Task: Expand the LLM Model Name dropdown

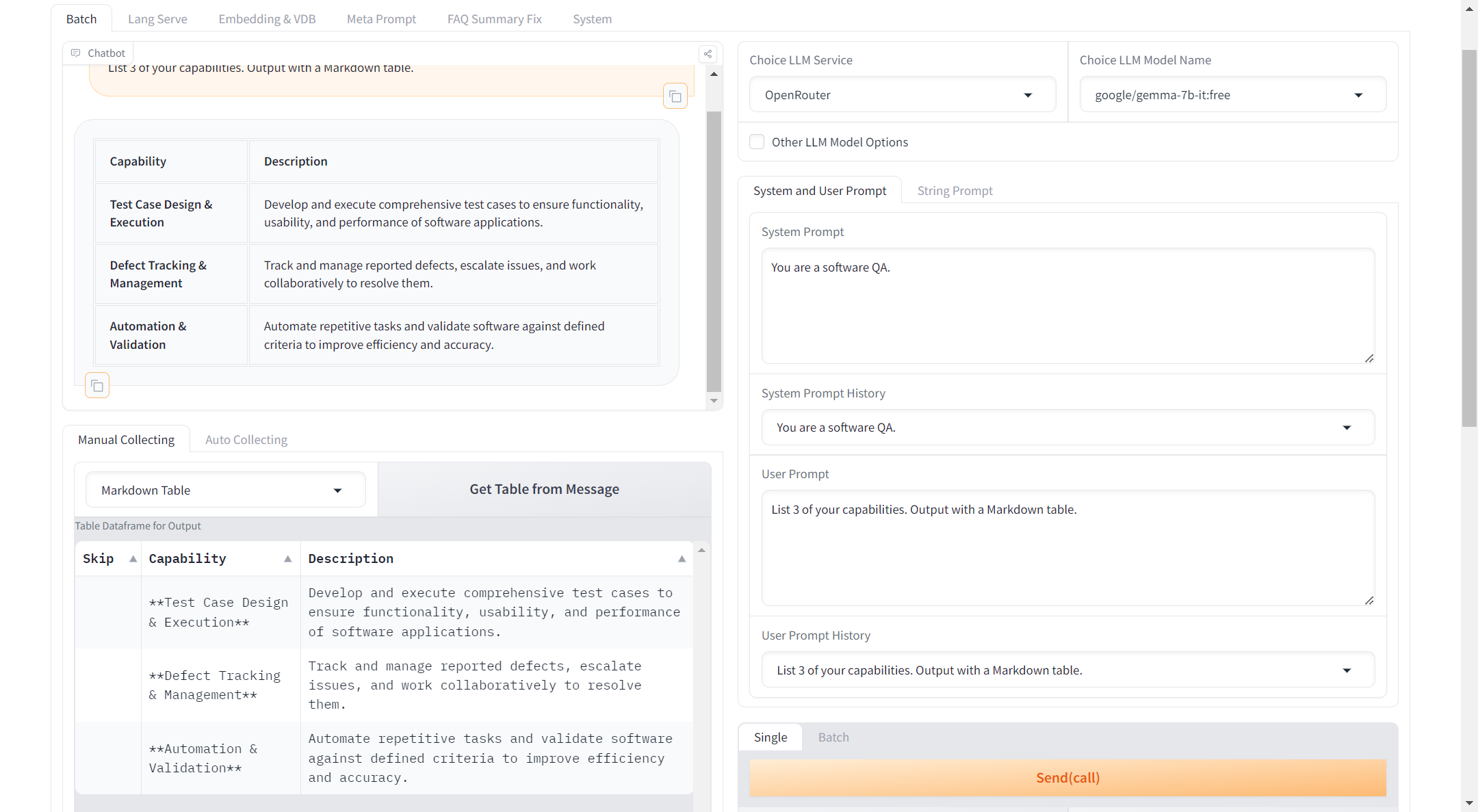Action: click(1232, 95)
